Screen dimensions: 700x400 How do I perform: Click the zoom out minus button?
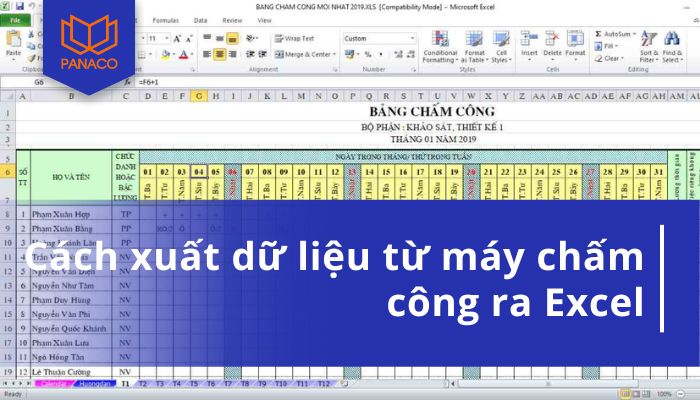pyautogui.click(x=680, y=394)
